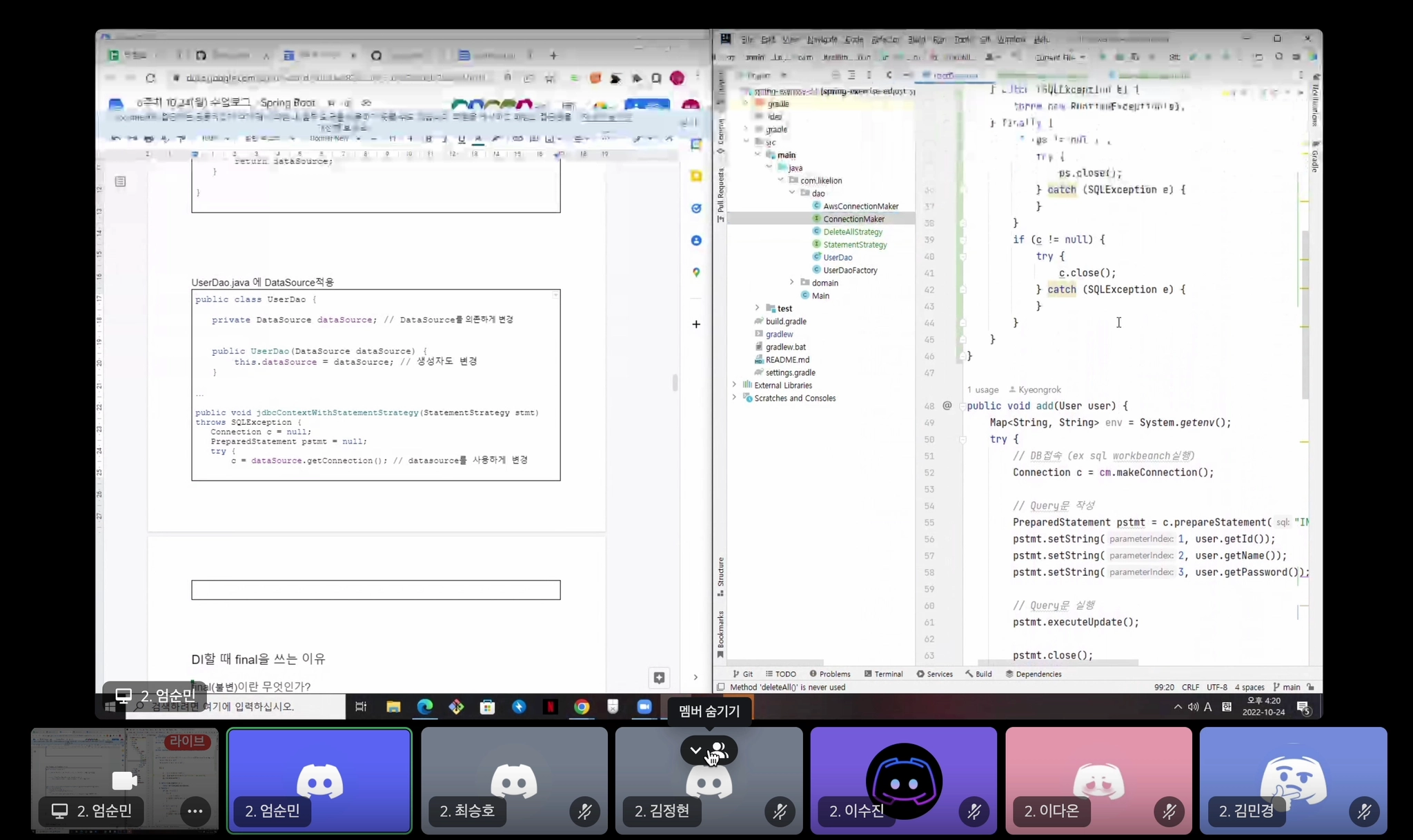Expand External Libraries node
The image size is (1413, 840).
[x=734, y=386]
